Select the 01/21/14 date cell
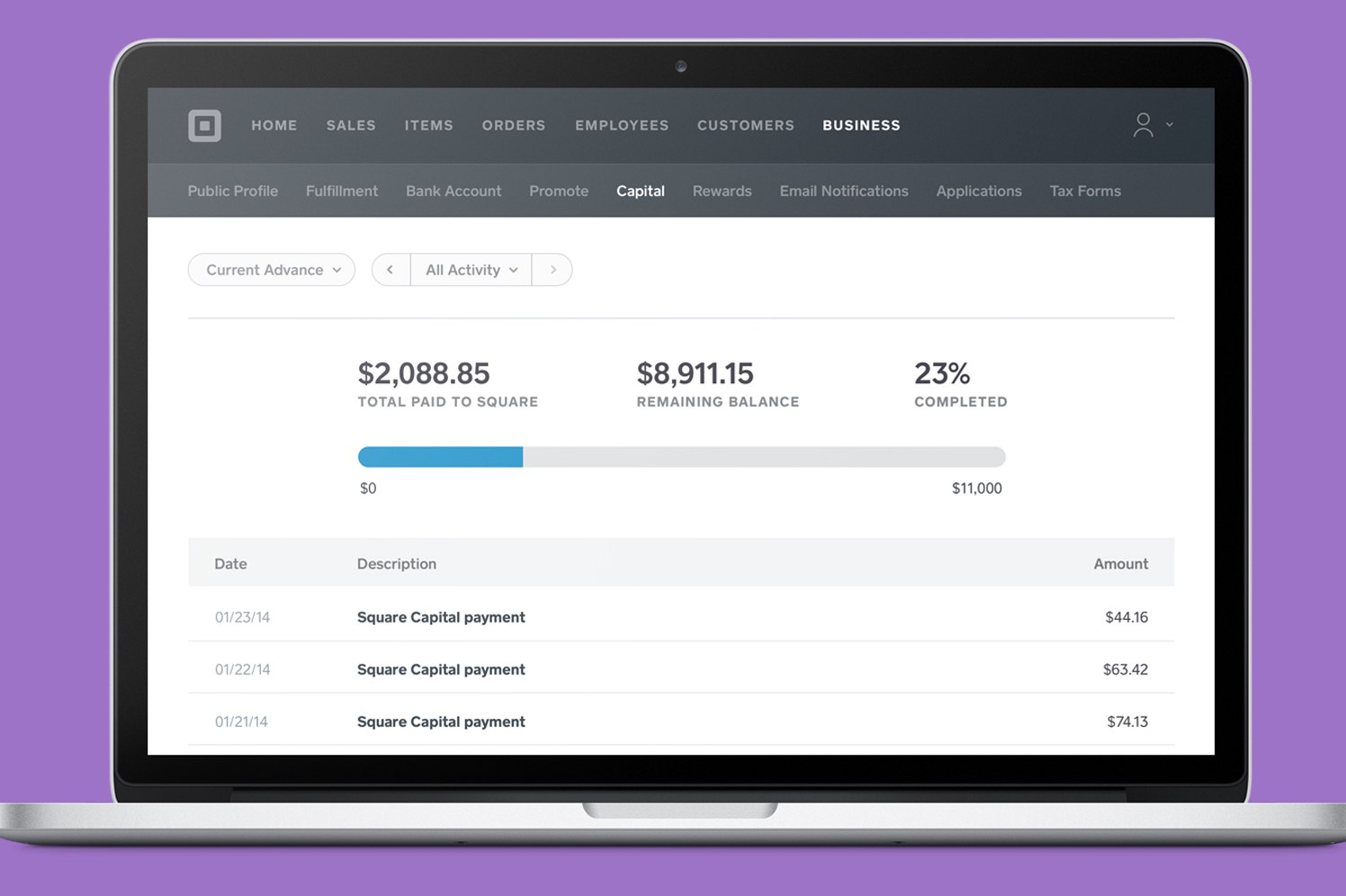The image size is (1346, 896). click(x=241, y=721)
